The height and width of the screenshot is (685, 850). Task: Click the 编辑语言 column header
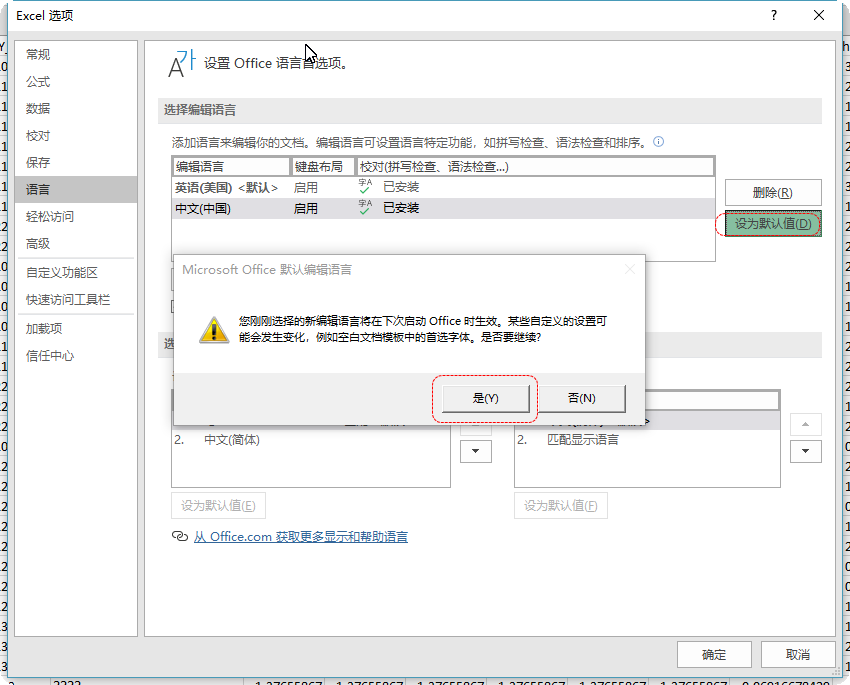coord(231,167)
